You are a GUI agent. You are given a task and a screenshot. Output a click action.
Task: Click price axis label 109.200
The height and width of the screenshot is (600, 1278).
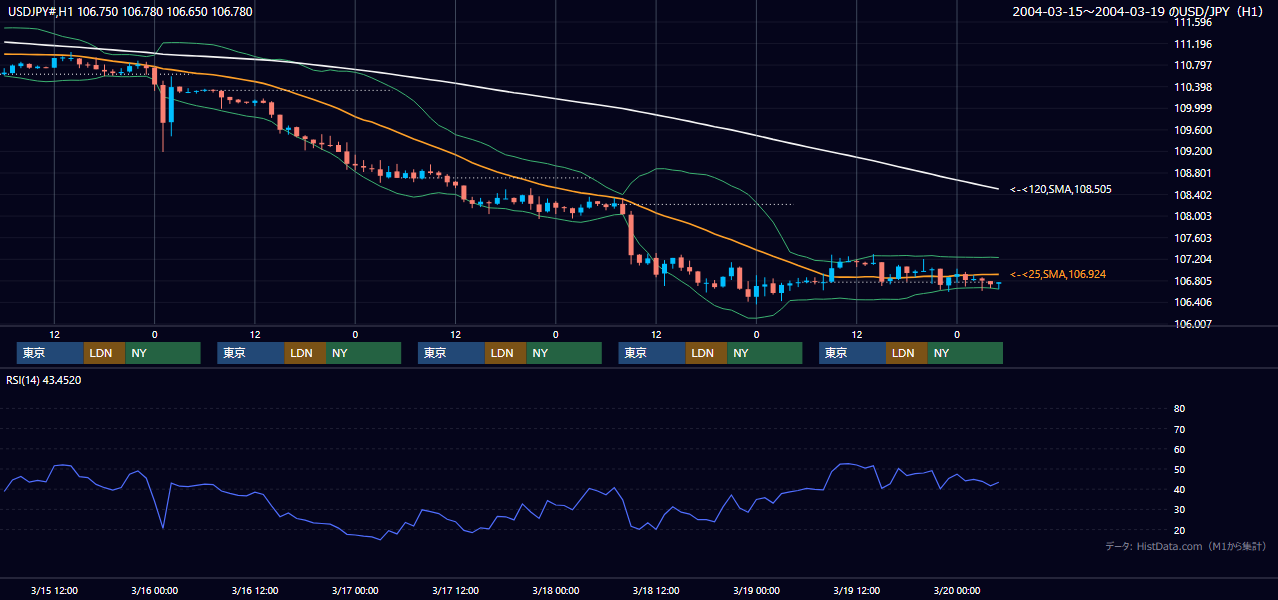pos(1193,151)
